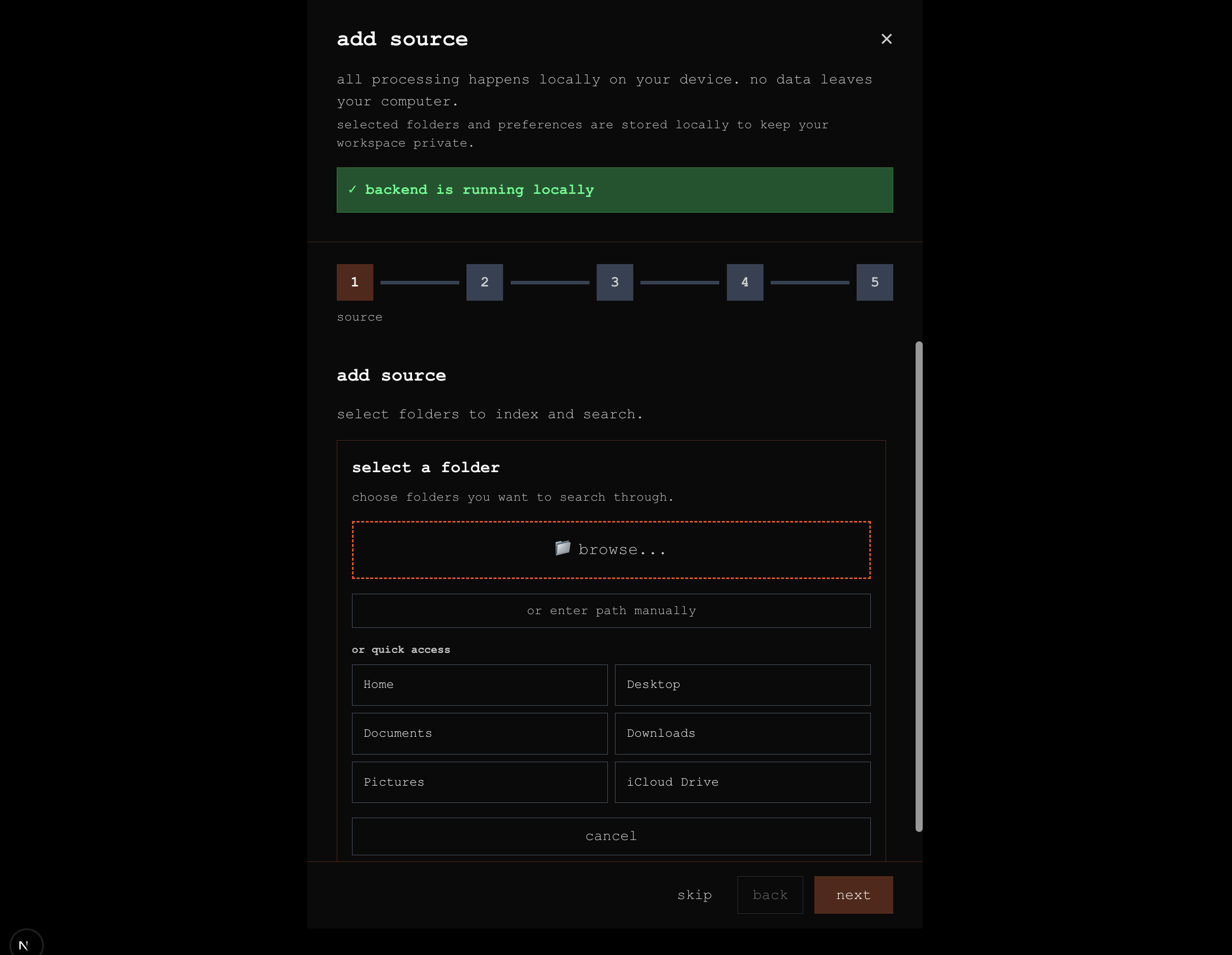Open the Home quick access folder

(479, 685)
